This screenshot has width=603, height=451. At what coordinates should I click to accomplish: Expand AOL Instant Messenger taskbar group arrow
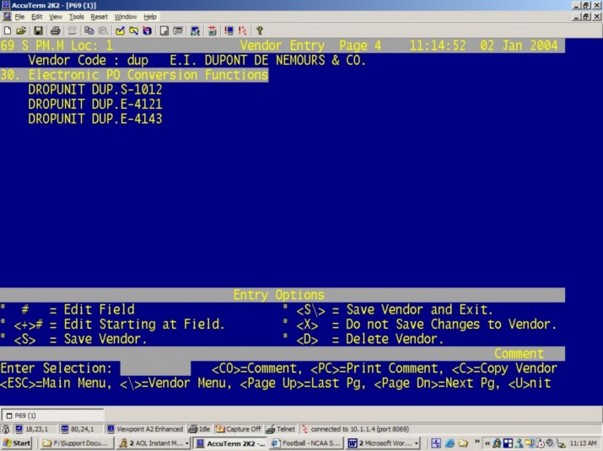(x=187, y=444)
